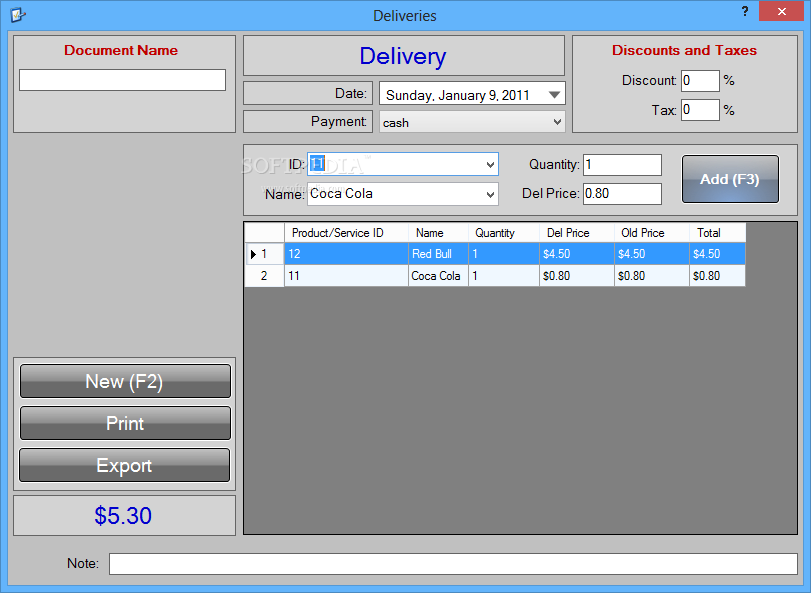Viewport: 811px width, 593px height.
Task: Select row header 2 in the grid
Action: pos(264,276)
